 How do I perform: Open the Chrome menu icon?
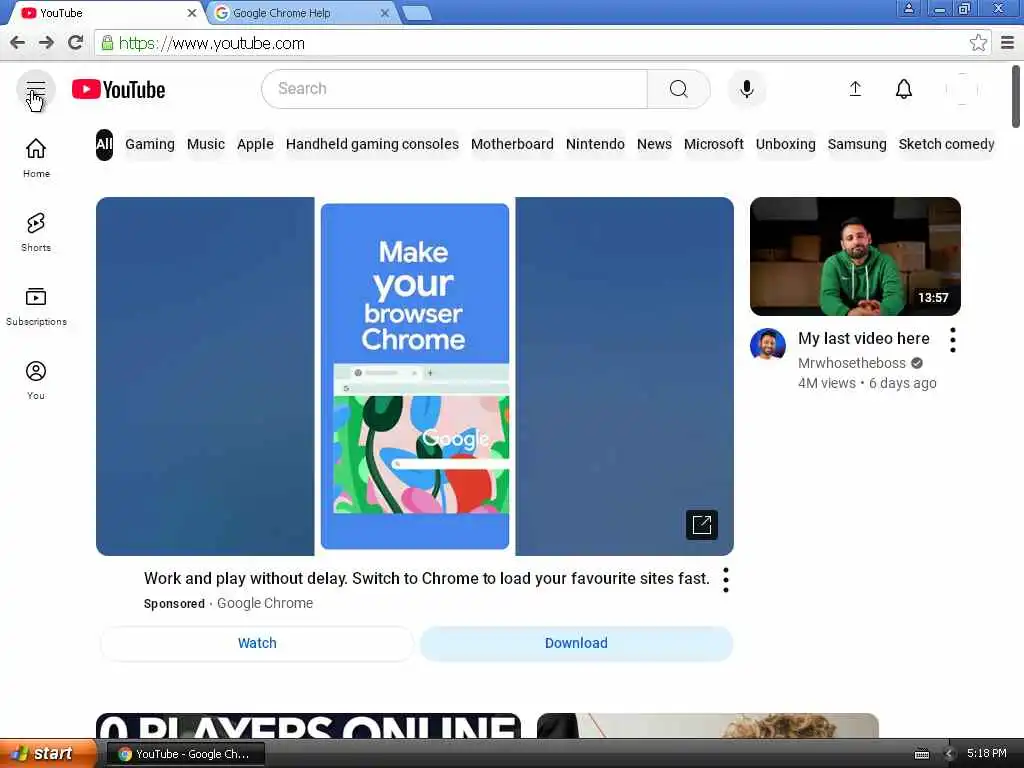1008,43
